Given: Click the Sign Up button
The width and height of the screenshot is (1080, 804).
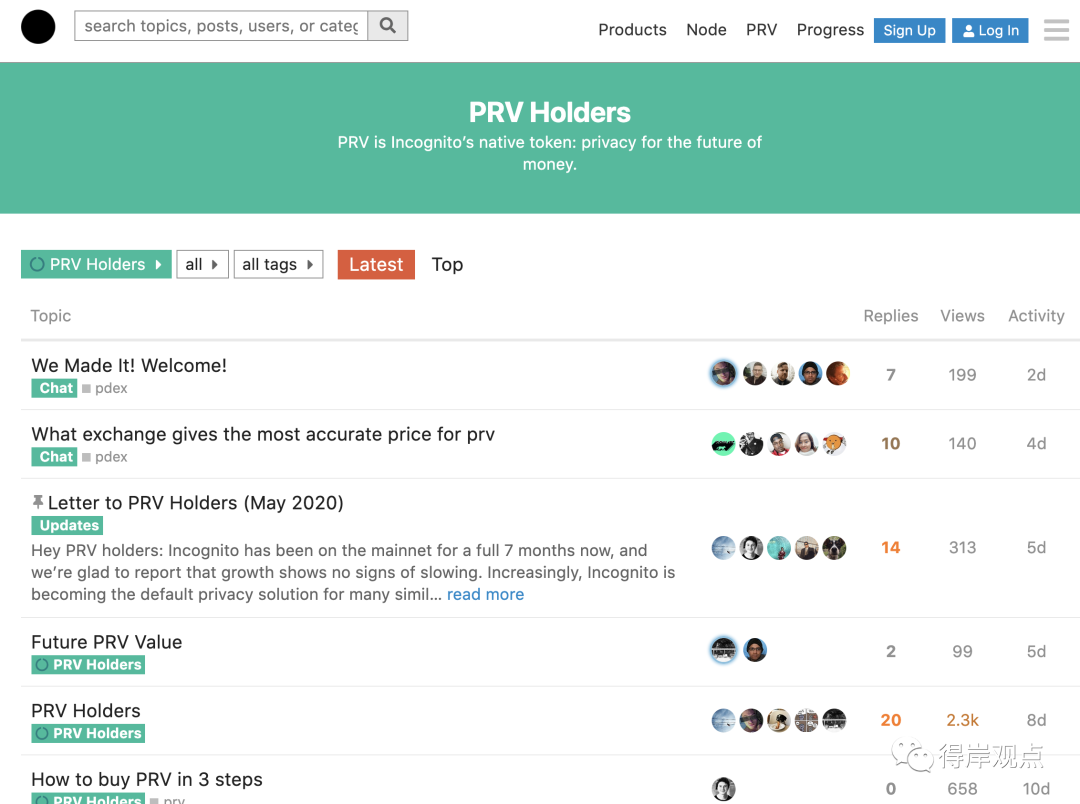Looking at the screenshot, I should point(909,30).
